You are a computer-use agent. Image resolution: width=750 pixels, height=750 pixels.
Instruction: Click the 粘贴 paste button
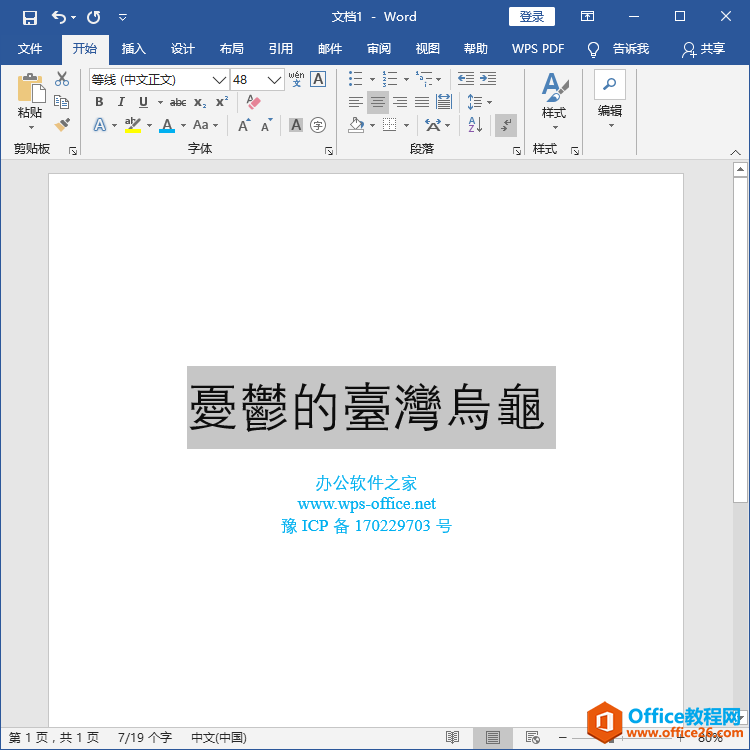click(x=30, y=102)
